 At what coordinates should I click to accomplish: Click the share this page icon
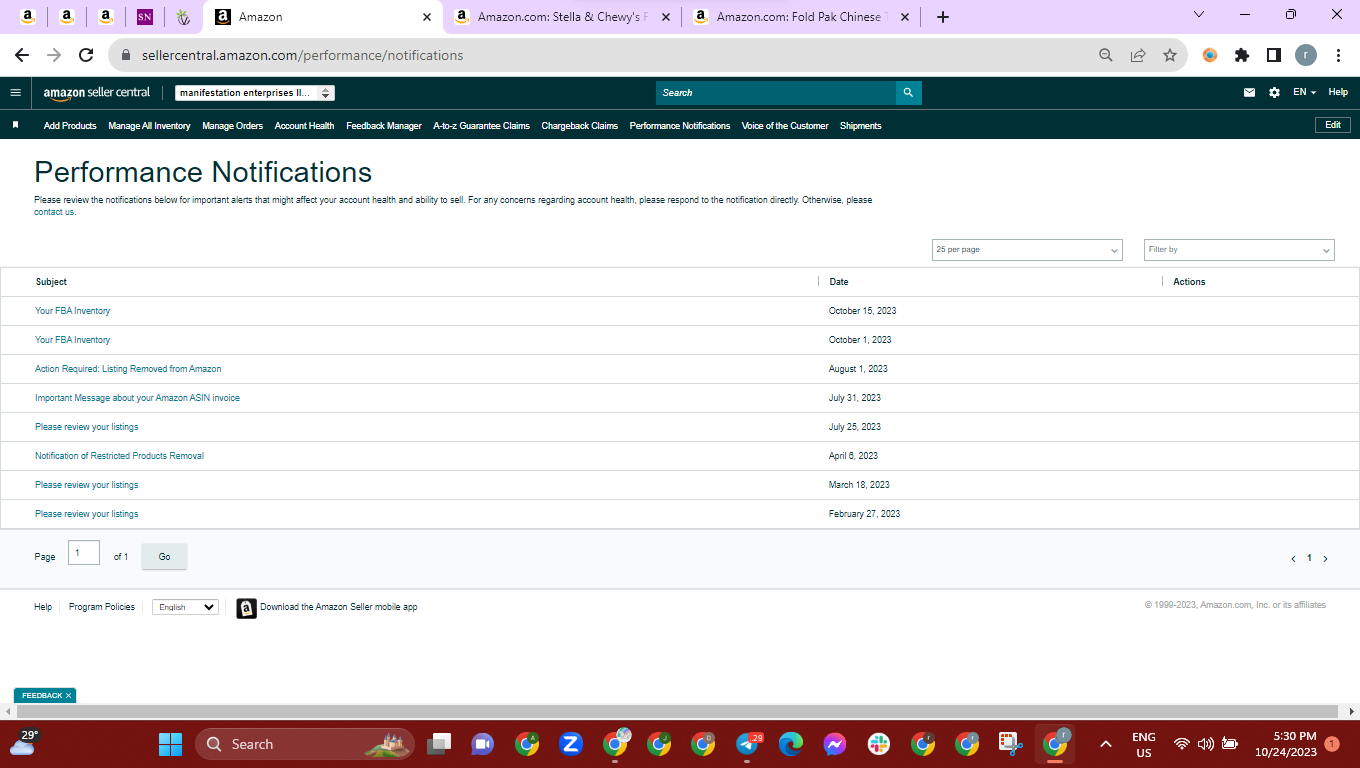point(1137,55)
